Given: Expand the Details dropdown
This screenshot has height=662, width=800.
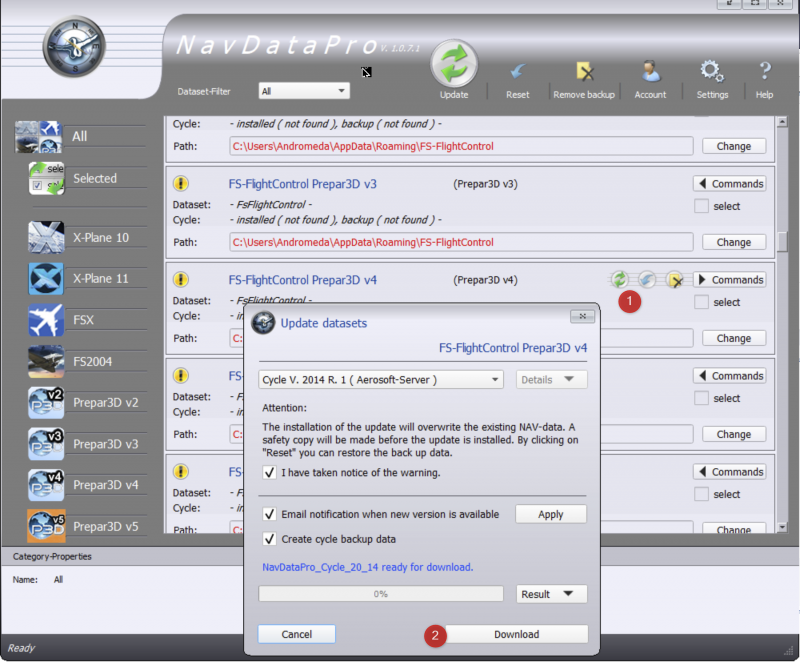Looking at the screenshot, I should [551, 379].
